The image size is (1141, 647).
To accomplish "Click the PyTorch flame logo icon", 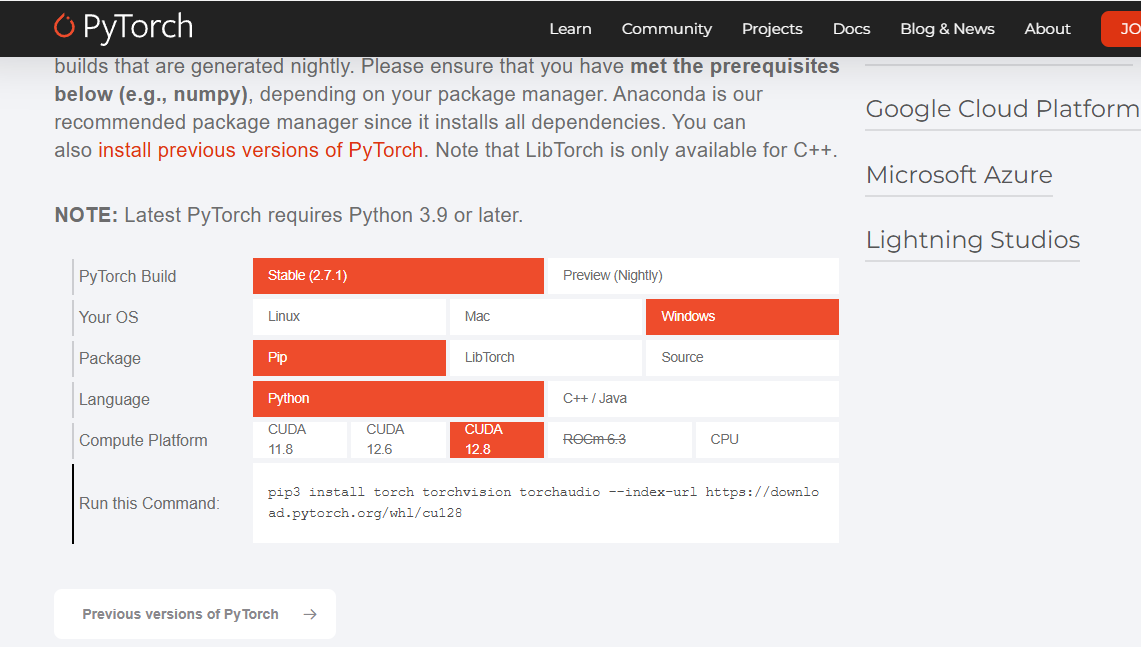I will 65,27.
